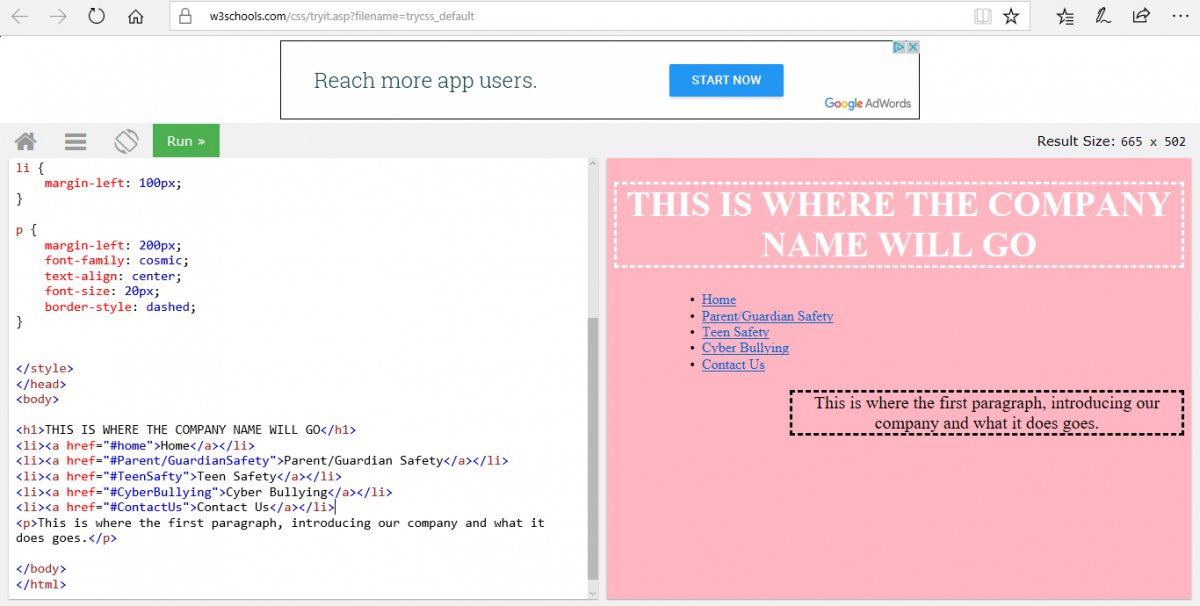The height and width of the screenshot is (606, 1200).
Task: Open the W3Schools hamburger menu
Action: click(x=75, y=141)
